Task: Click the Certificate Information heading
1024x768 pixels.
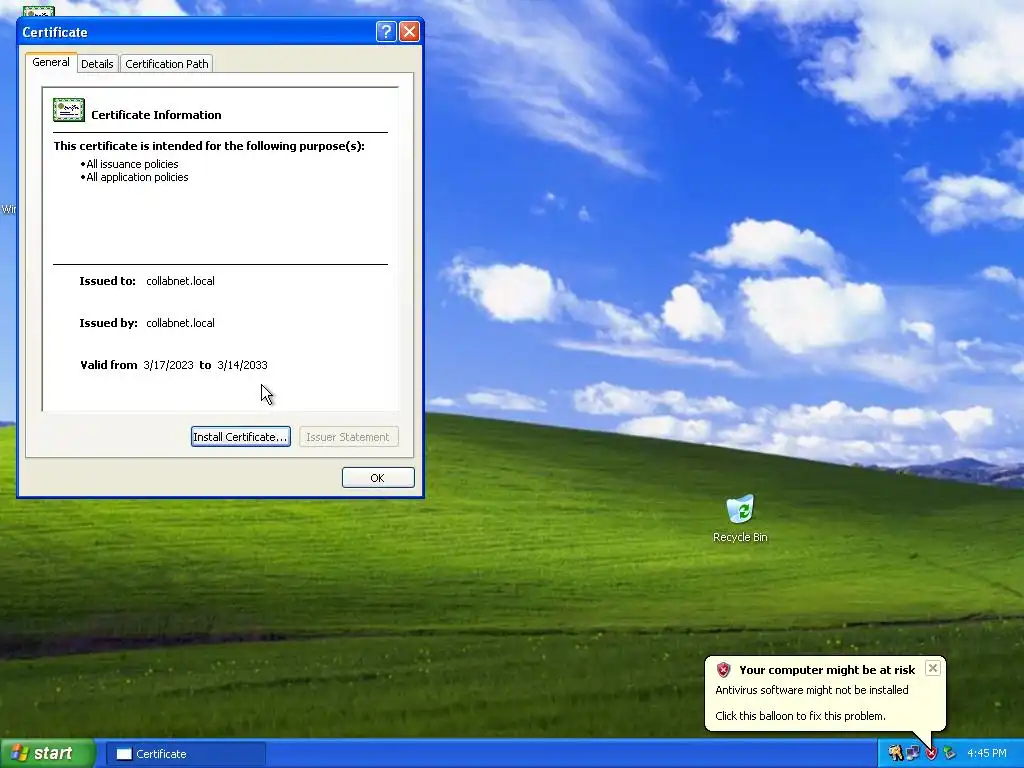Action: coord(156,115)
